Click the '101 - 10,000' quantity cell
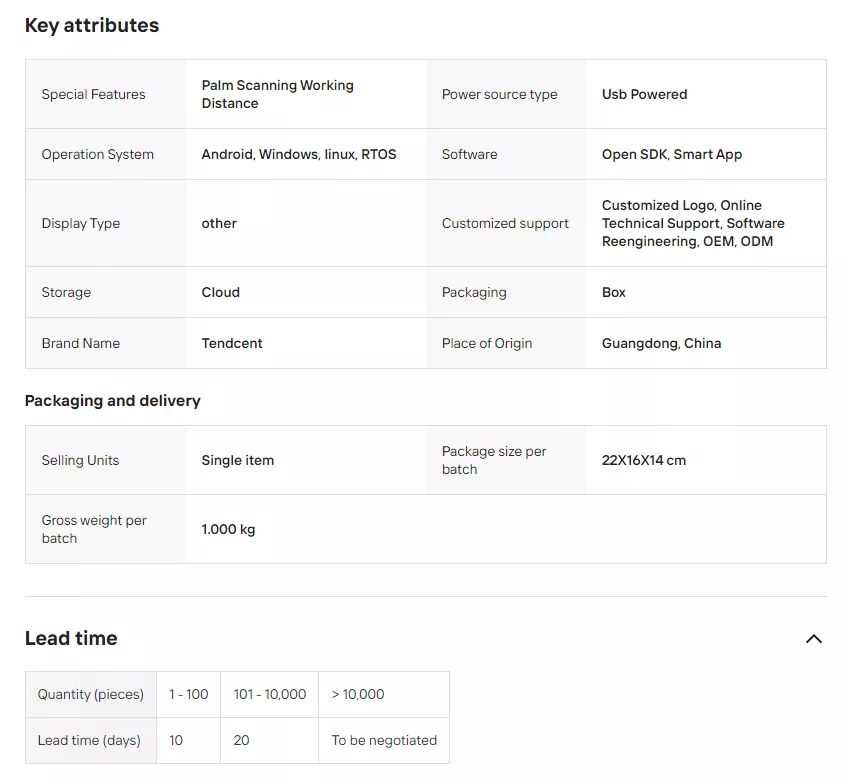This screenshot has width=846, height=779. pos(269,694)
